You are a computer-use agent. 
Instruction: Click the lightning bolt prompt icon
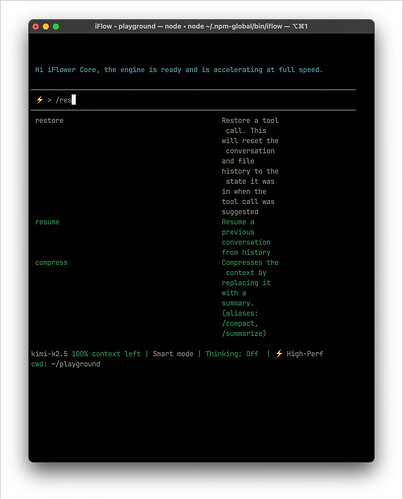point(40,100)
